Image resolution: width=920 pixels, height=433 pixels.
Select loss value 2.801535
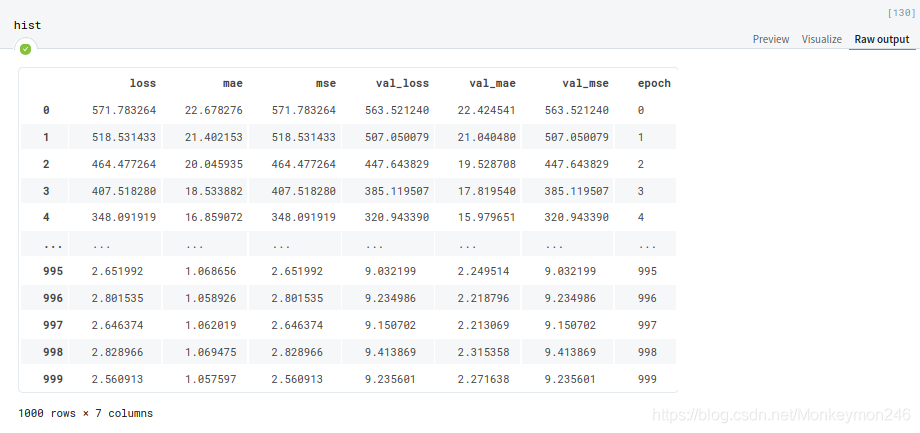coord(117,298)
